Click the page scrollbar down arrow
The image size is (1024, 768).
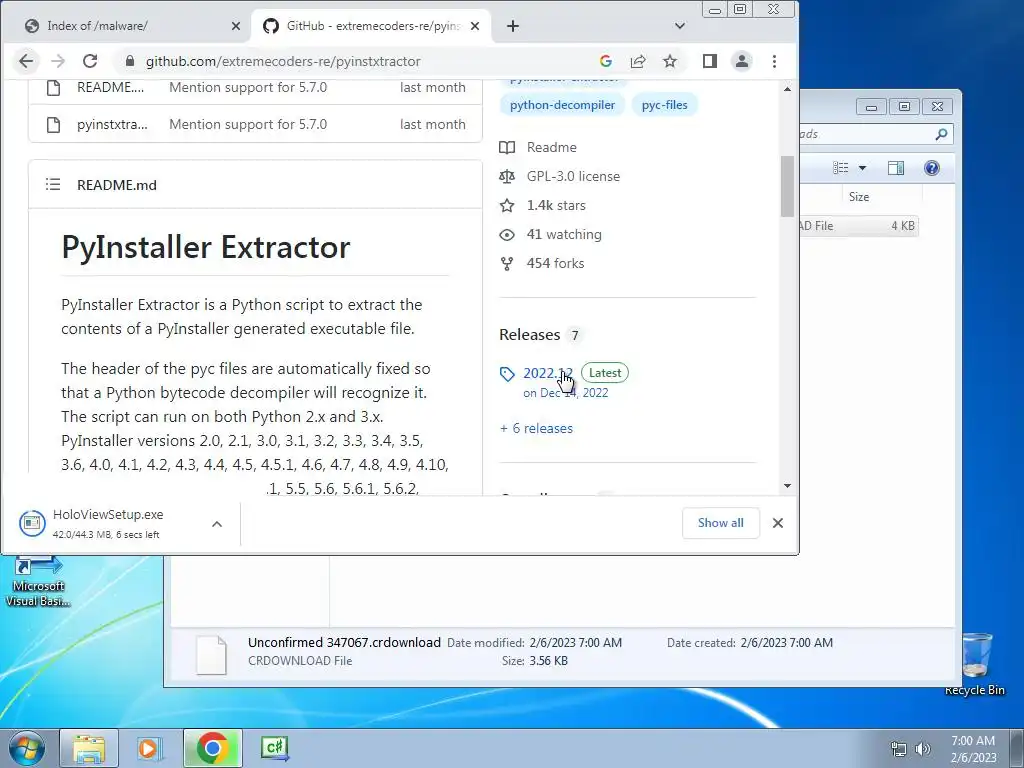(788, 486)
